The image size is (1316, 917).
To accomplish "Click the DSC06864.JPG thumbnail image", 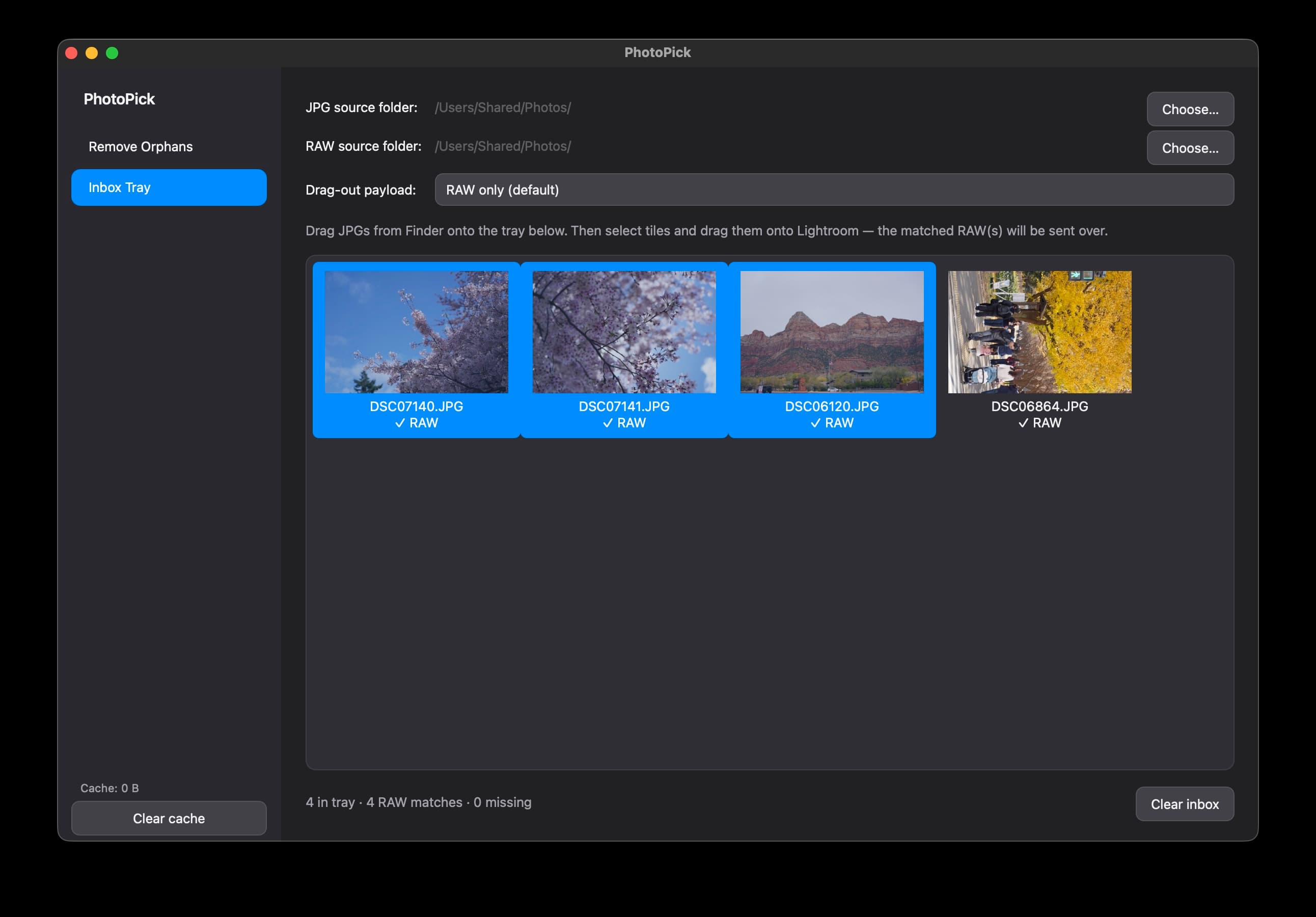I will point(1039,333).
